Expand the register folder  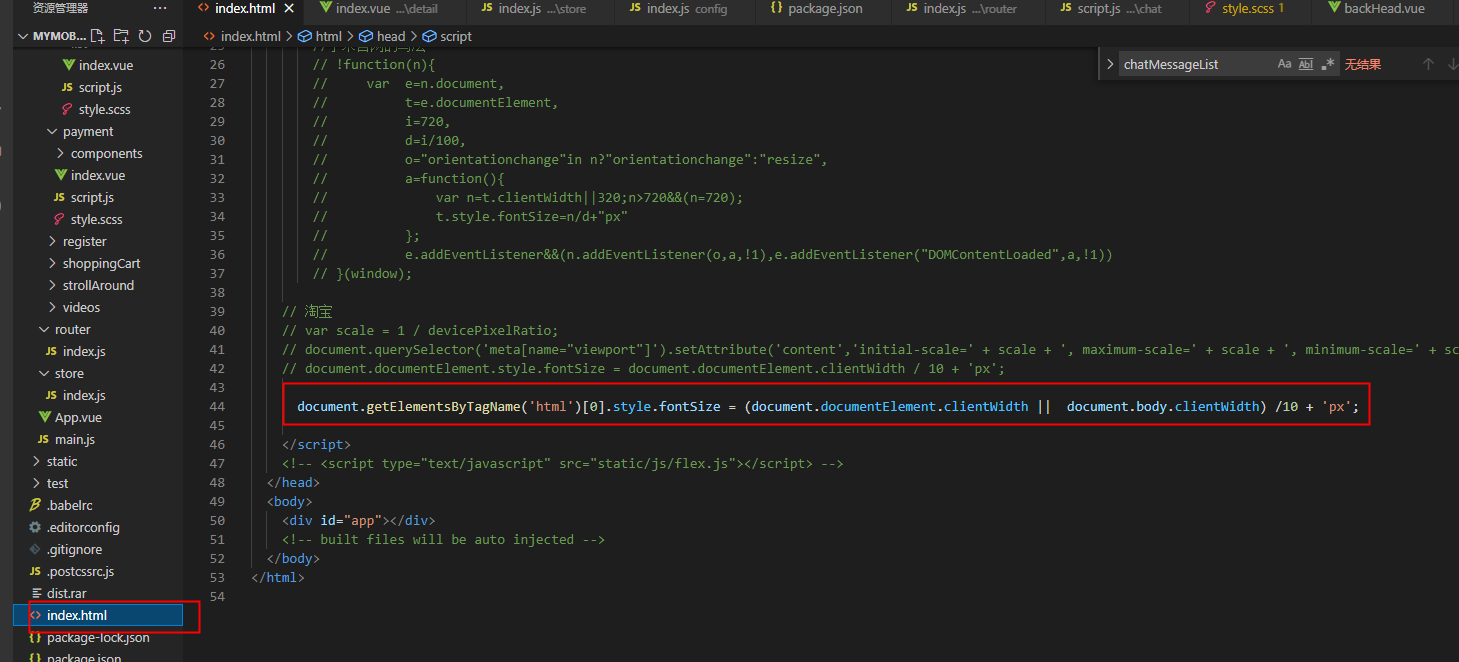[x=52, y=242]
